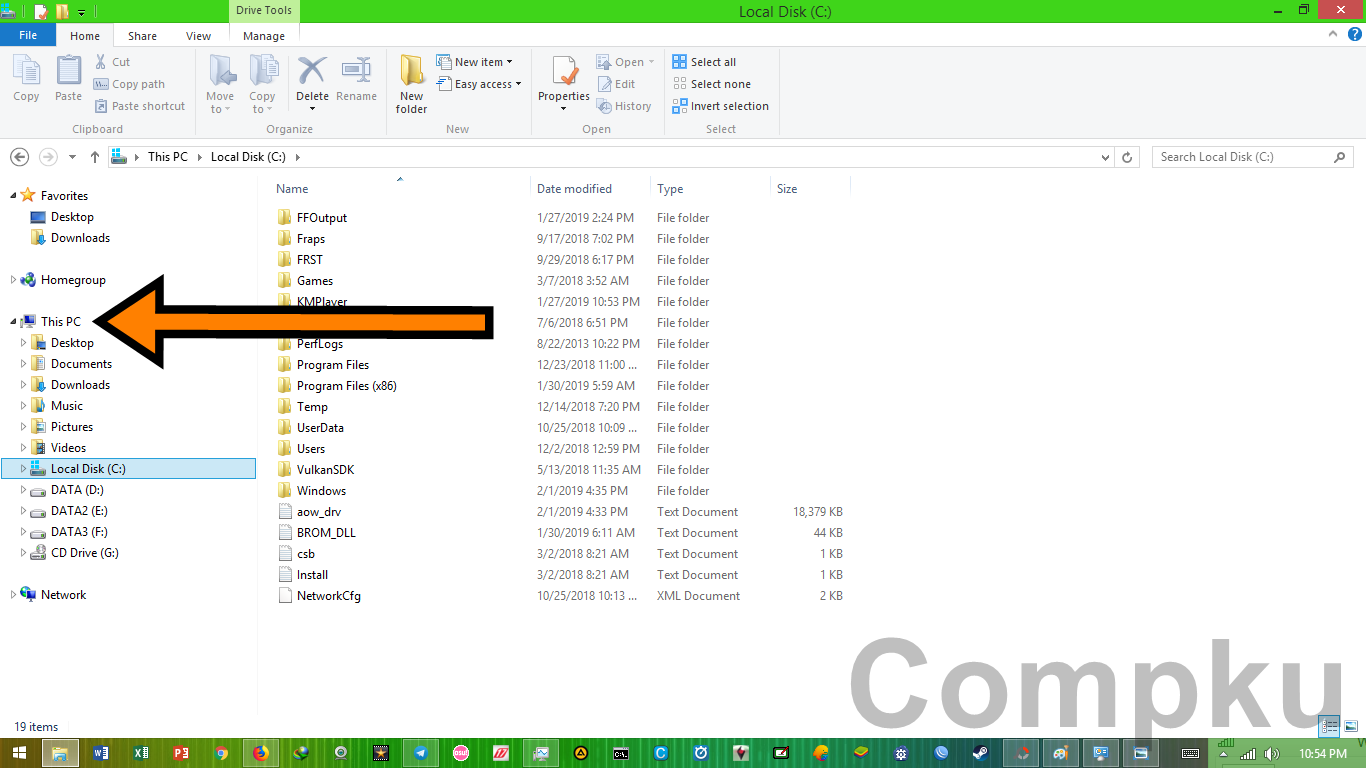Open Excel from the taskbar

pos(141,753)
